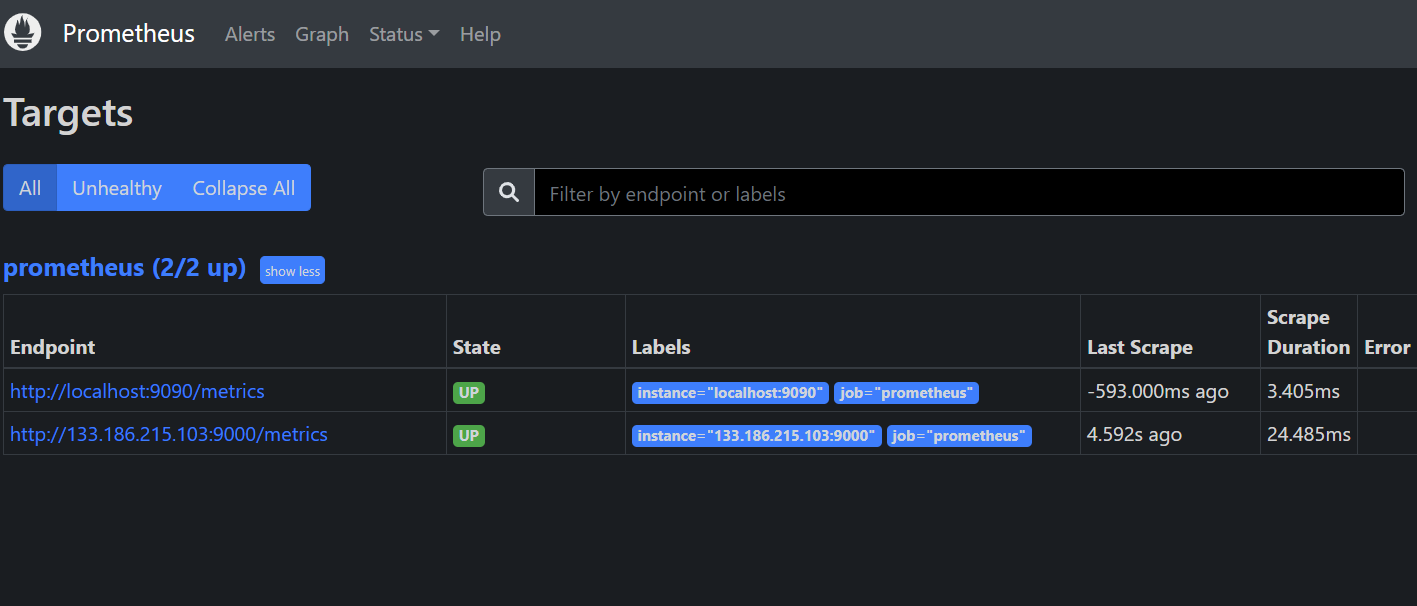Click the magnifying glass search icon
Image resolution: width=1417 pixels, height=606 pixels.
509,192
